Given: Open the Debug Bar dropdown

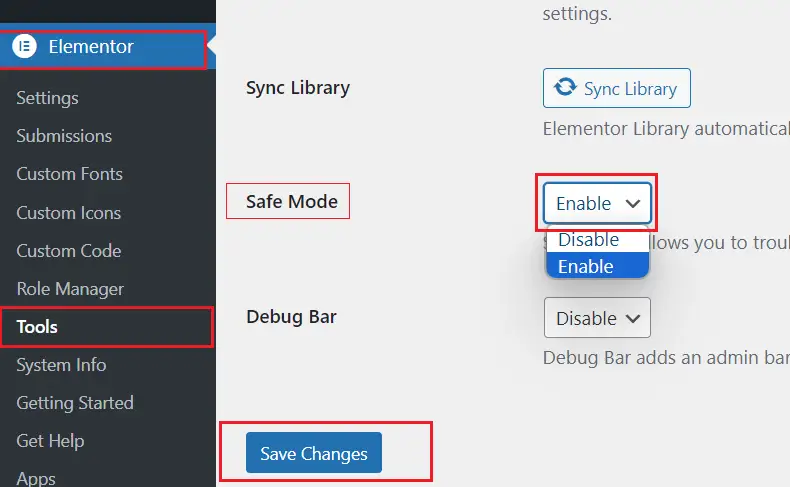Looking at the screenshot, I should pos(597,318).
